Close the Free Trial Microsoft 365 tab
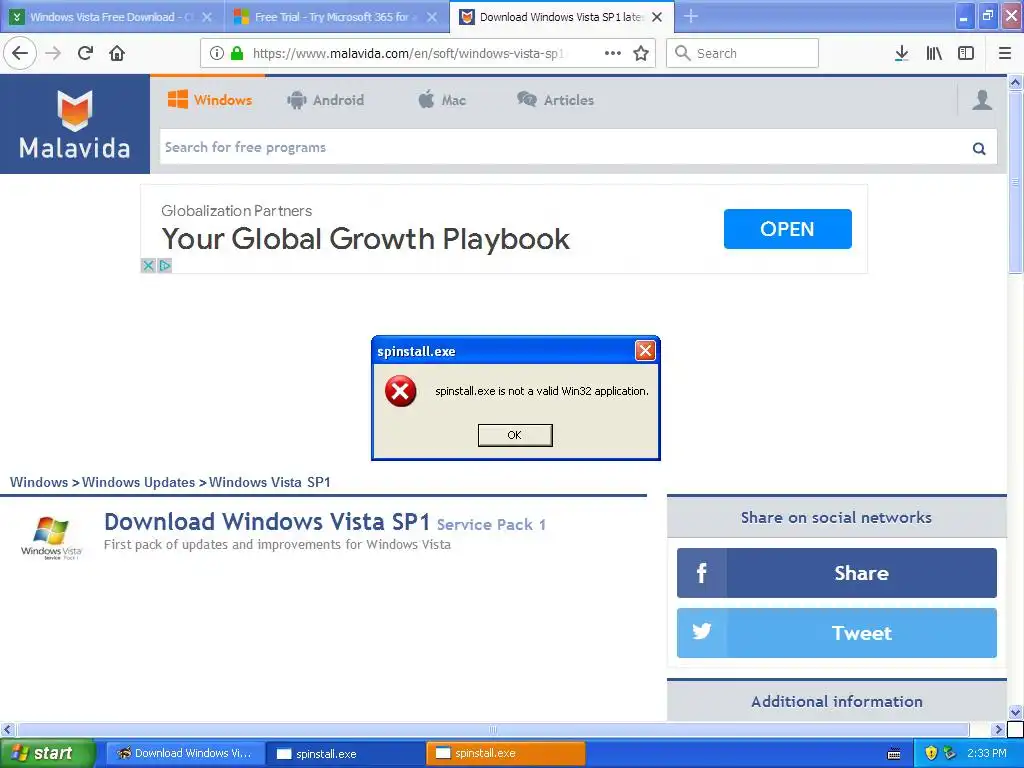 point(432,17)
